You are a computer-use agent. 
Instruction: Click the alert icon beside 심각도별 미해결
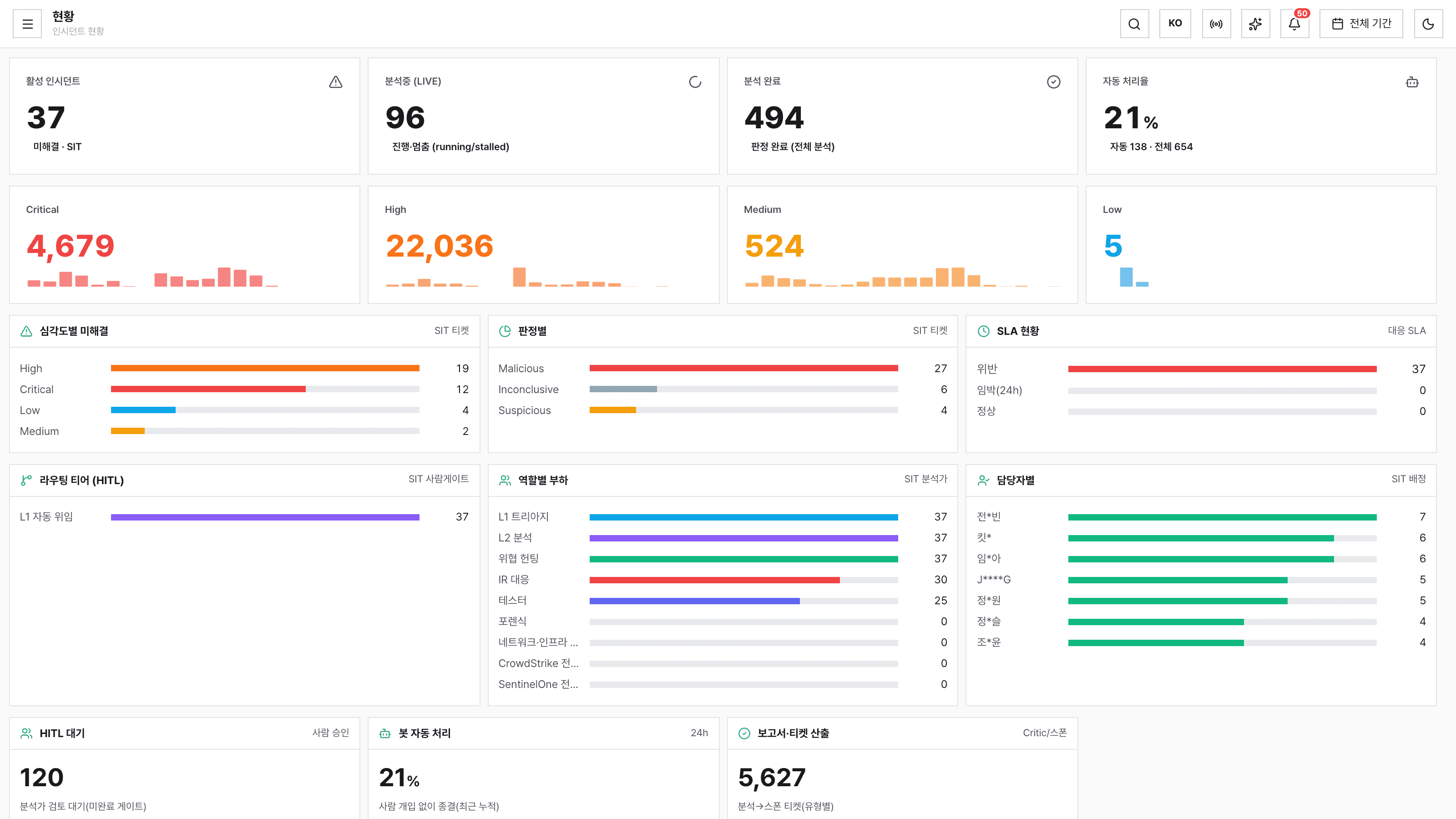(x=26, y=331)
